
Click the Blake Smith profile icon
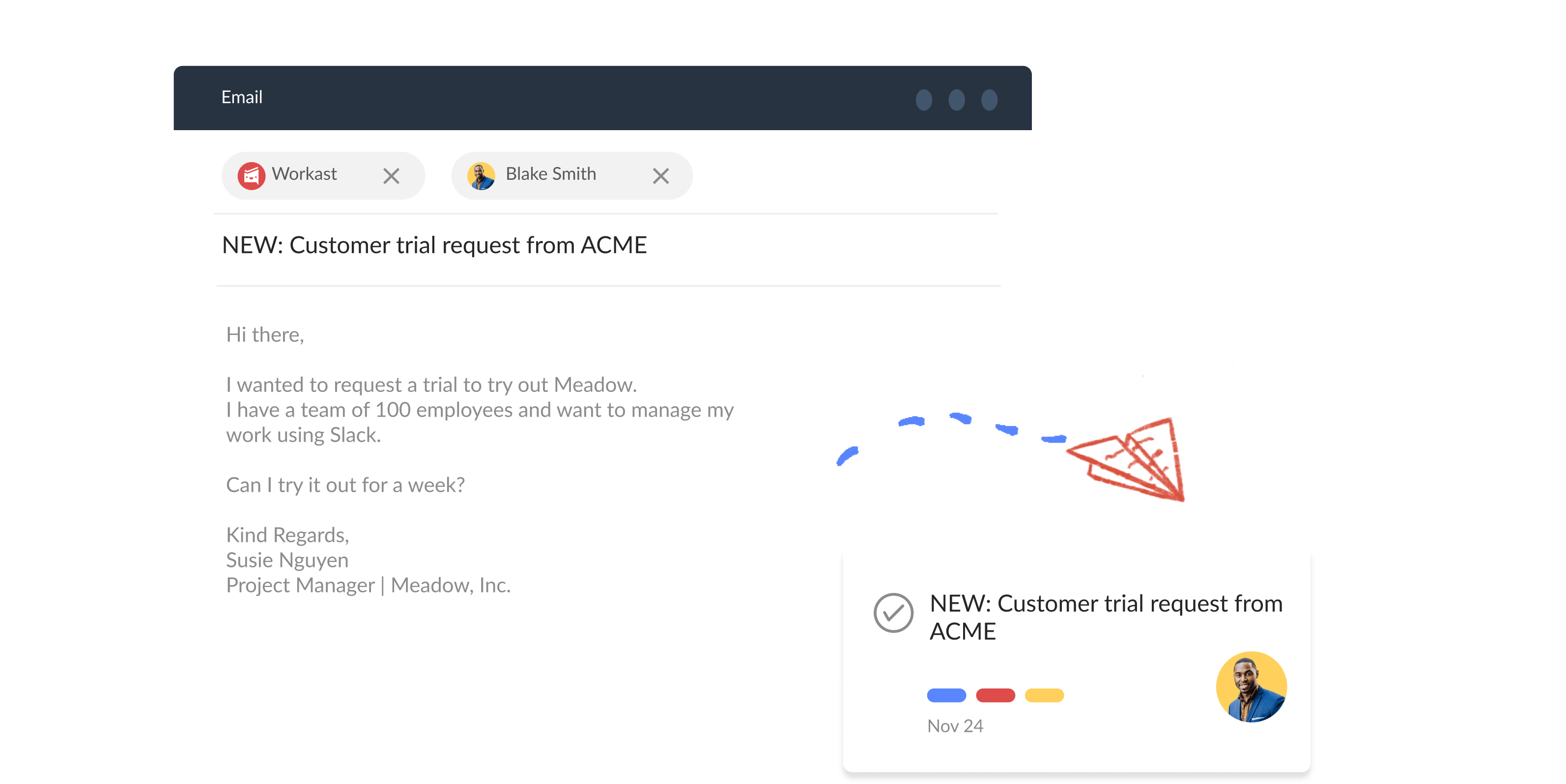point(482,175)
